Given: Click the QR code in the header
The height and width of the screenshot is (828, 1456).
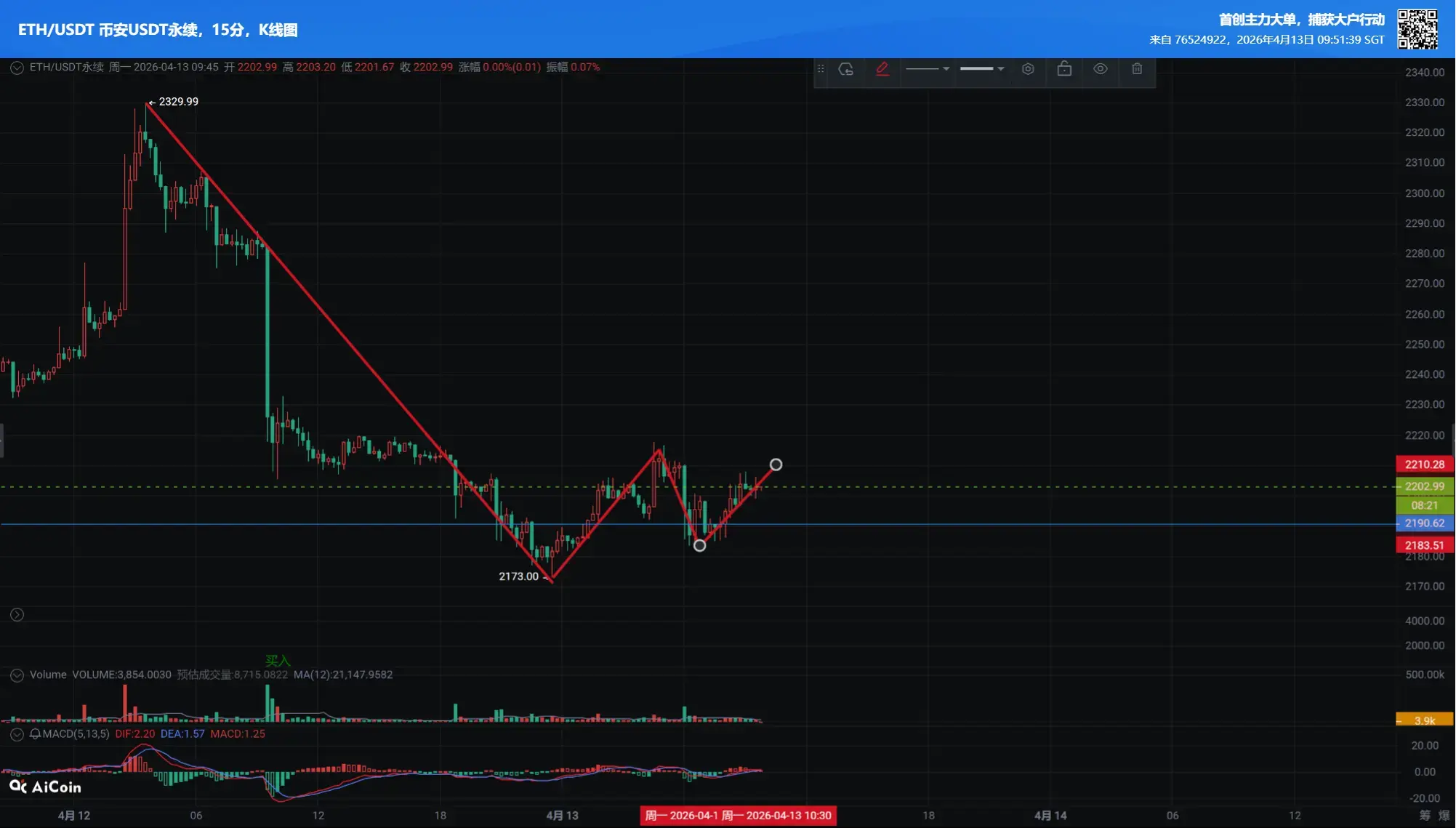Looking at the screenshot, I should pos(1417,29).
